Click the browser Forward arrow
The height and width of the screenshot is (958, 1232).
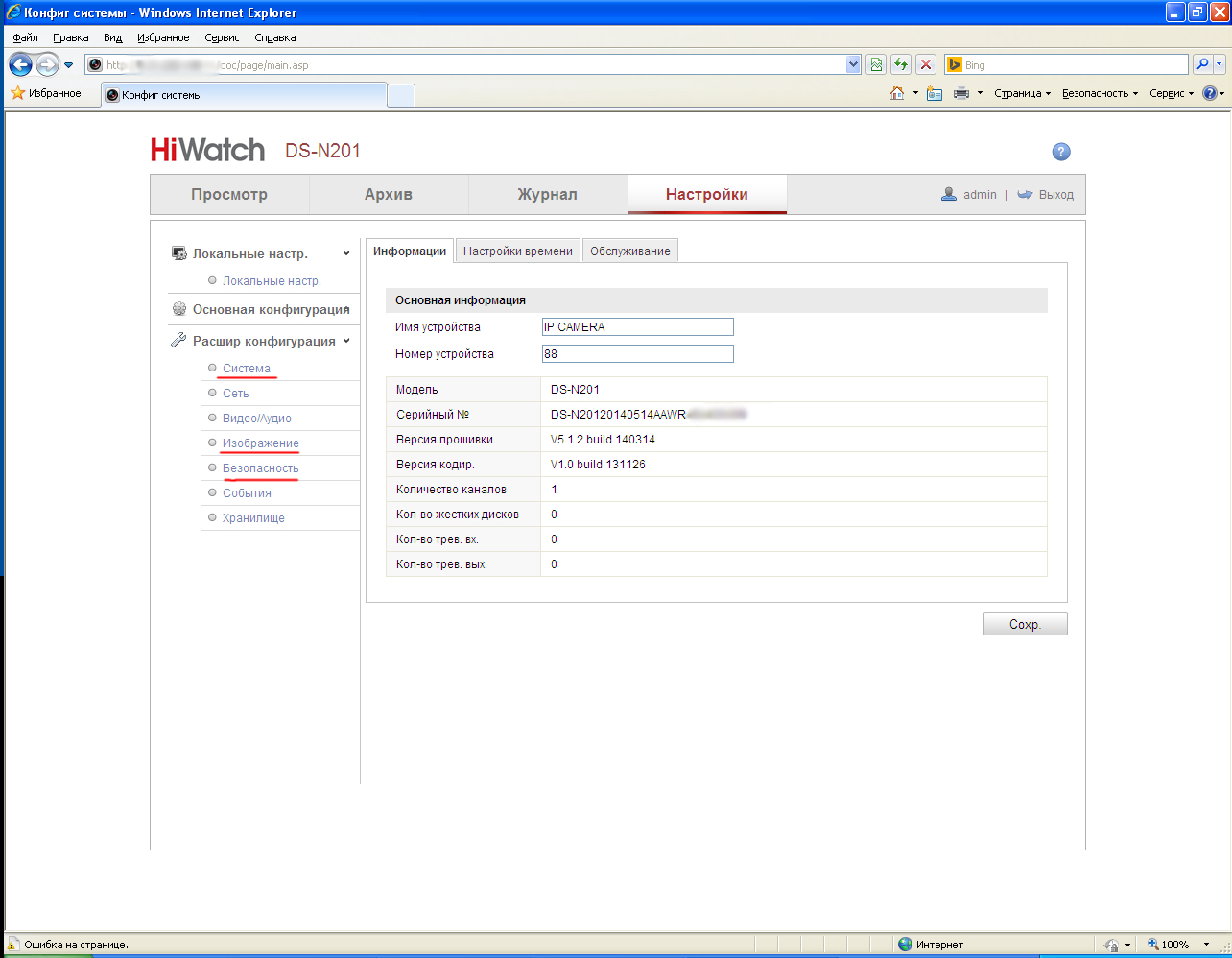pyautogui.click(x=47, y=65)
